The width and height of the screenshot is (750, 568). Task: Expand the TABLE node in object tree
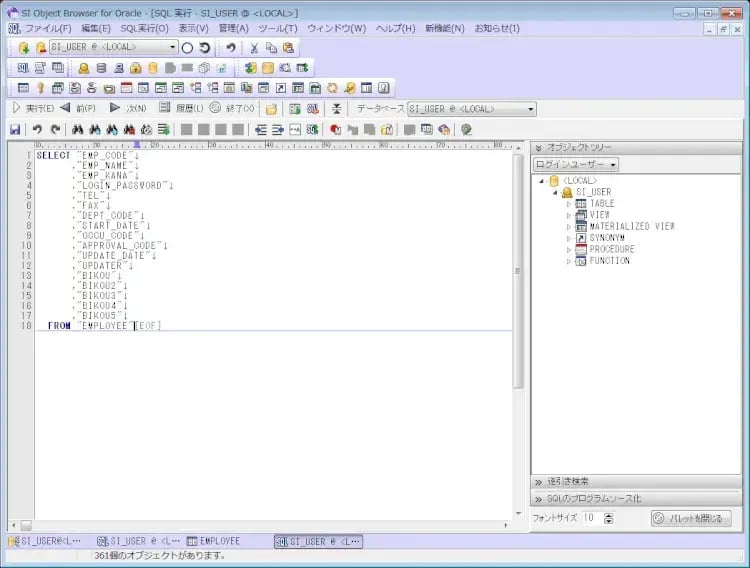tap(569, 204)
